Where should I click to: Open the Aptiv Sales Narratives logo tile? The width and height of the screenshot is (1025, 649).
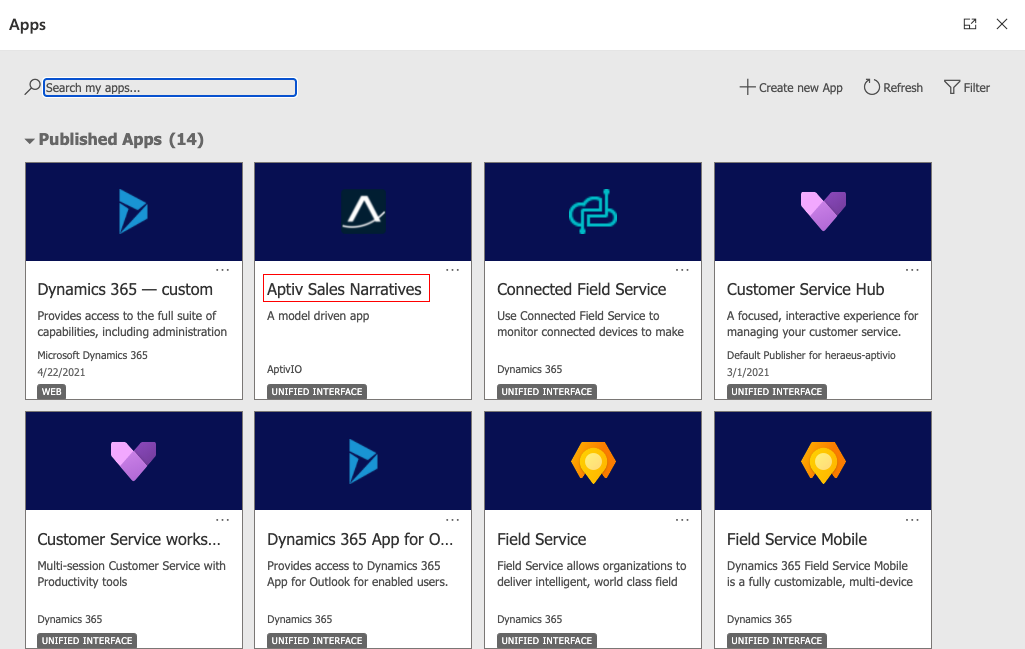click(x=363, y=211)
